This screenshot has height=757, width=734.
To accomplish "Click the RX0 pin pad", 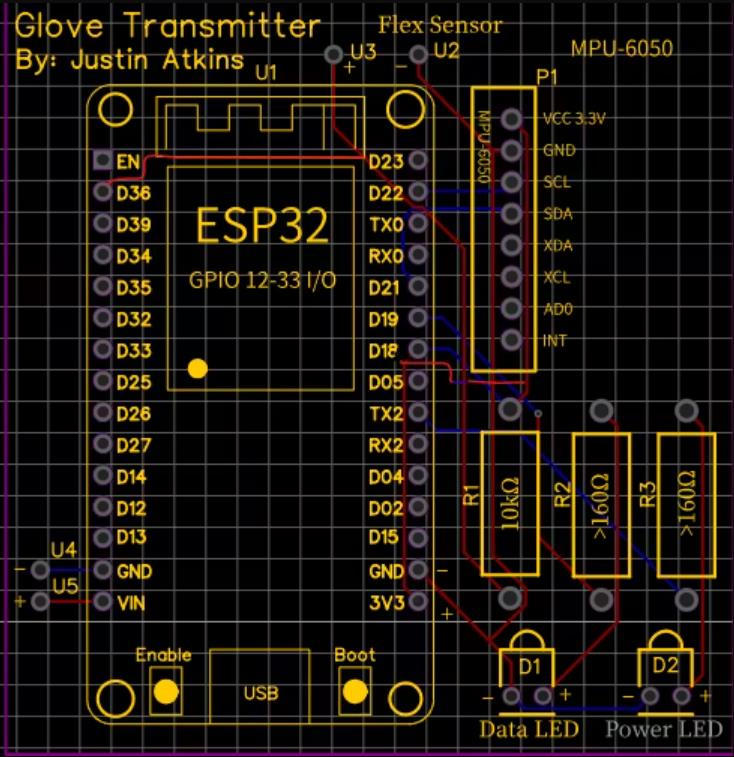I will click(x=418, y=254).
